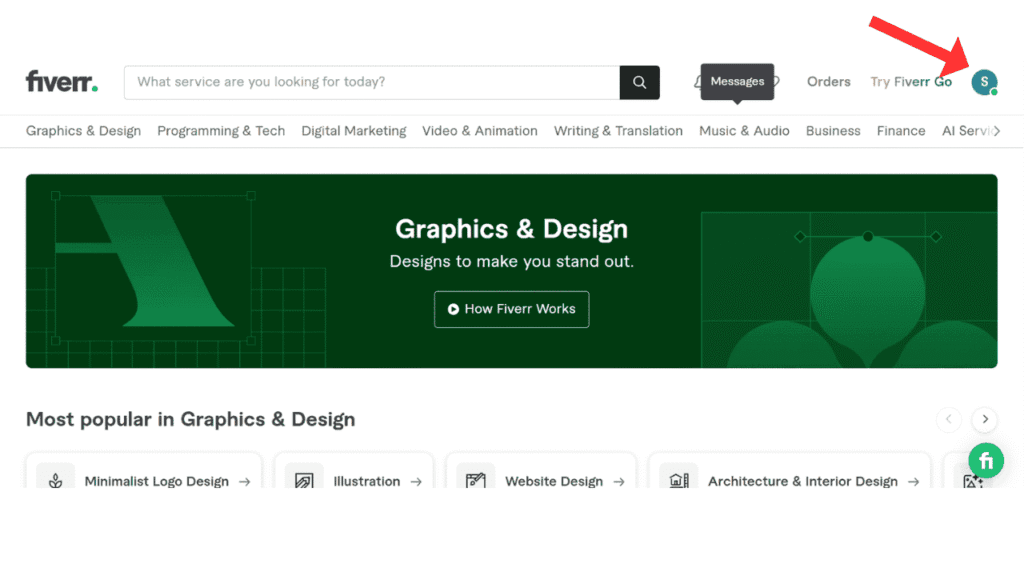This screenshot has width=1024, height=576.
Task: Open the AI Services category menu
Action: click(x=967, y=131)
